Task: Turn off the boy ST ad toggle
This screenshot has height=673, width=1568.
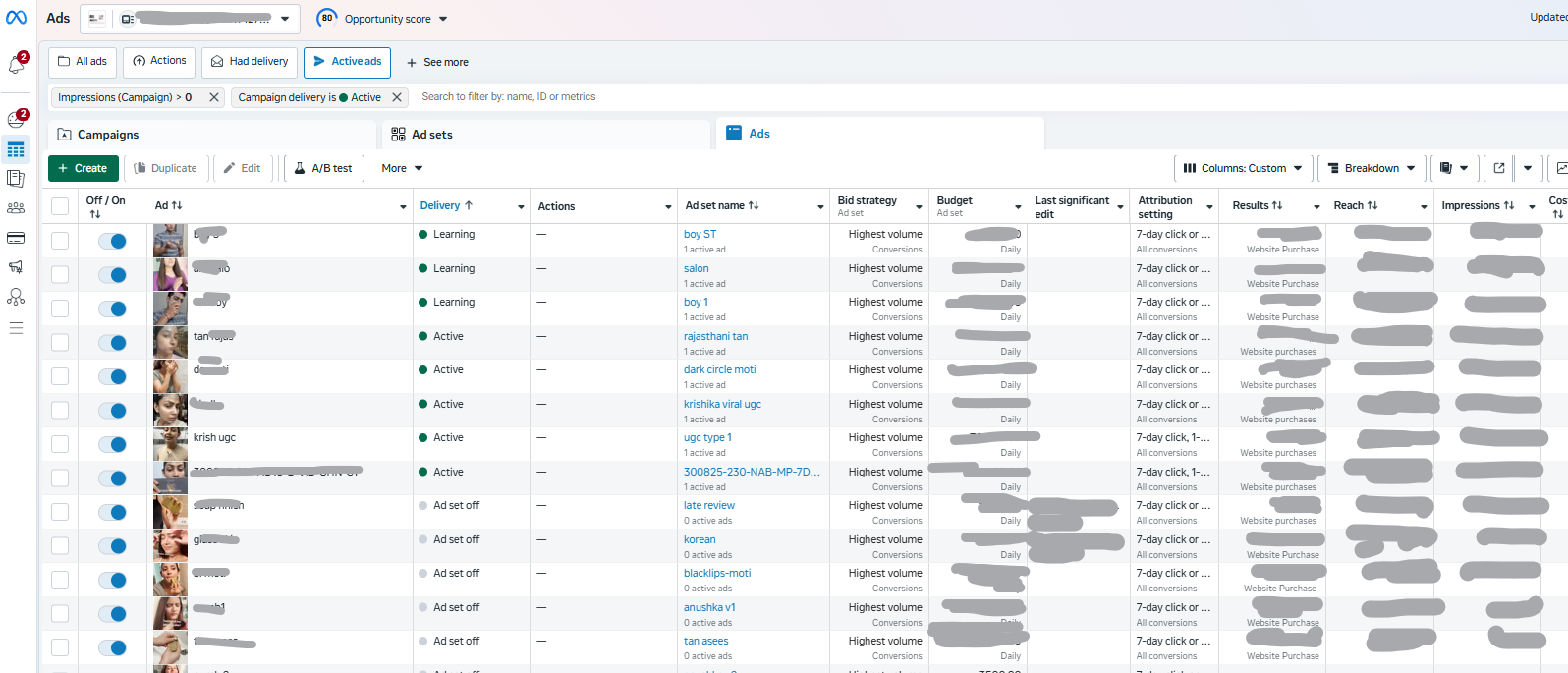Action: click(x=112, y=241)
